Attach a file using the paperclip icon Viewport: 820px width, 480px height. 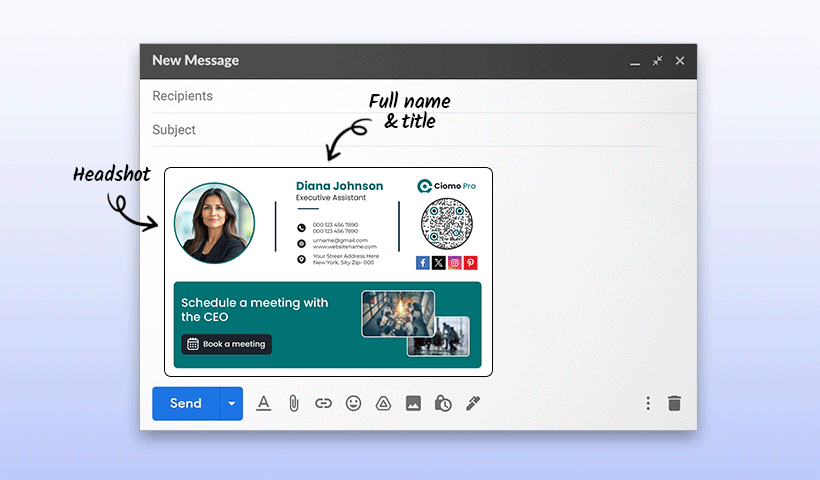click(293, 403)
